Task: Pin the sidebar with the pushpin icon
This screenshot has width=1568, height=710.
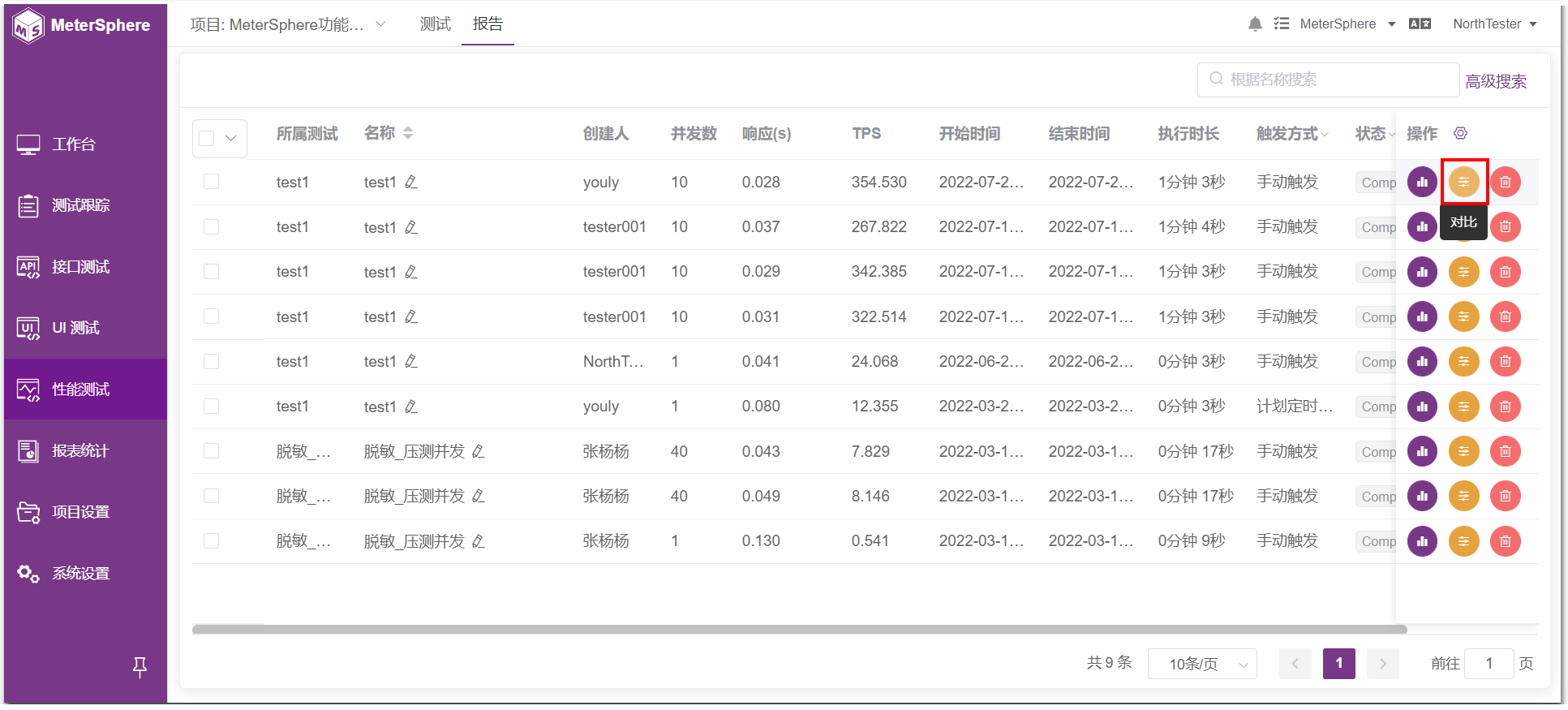Action: pyautogui.click(x=140, y=667)
